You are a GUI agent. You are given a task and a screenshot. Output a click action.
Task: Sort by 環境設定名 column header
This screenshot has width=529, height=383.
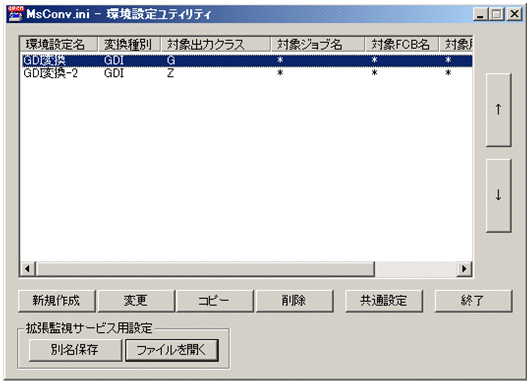click(58, 44)
